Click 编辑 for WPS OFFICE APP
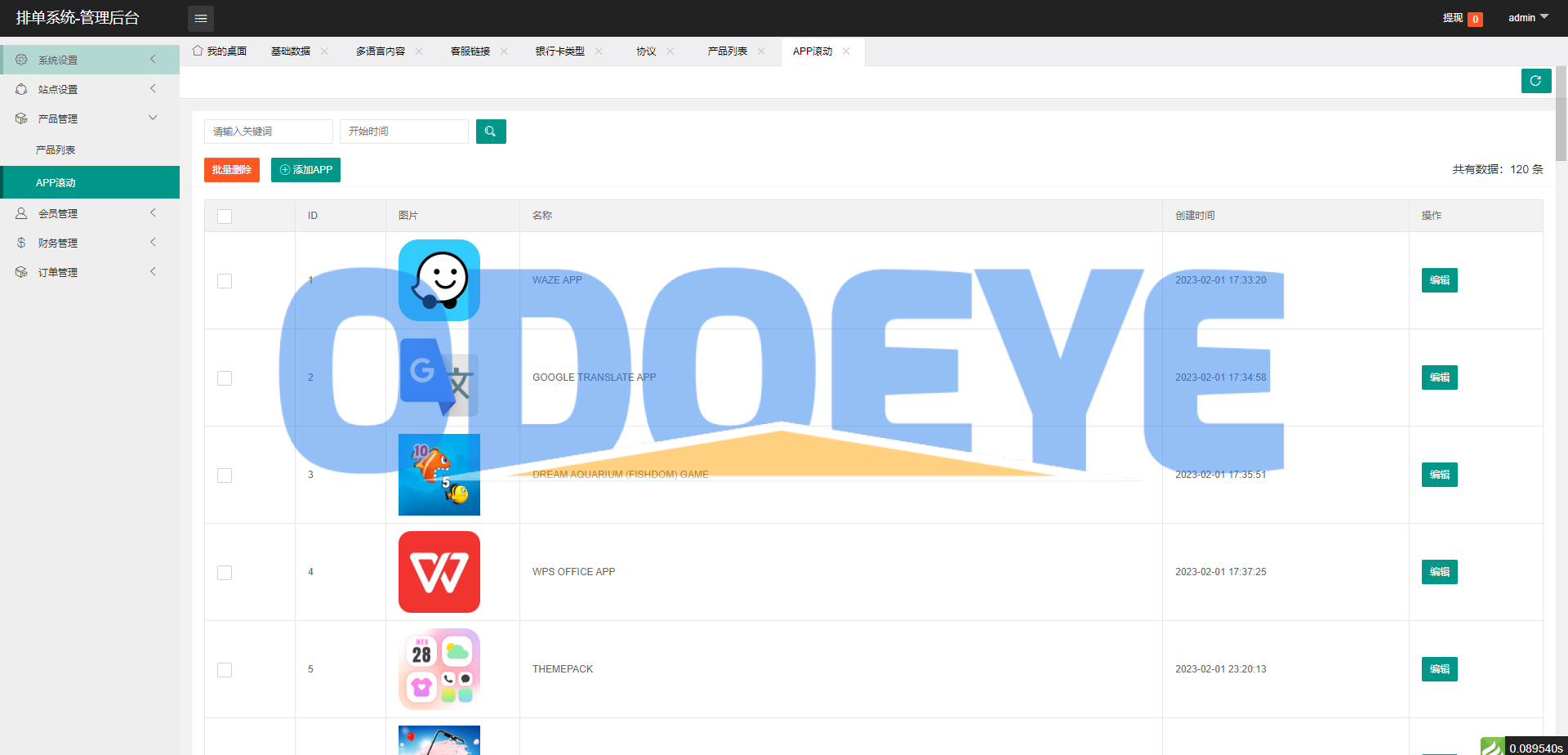Image resolution: width=1568 pixels, height=755 pixels. pos(1440,572)
